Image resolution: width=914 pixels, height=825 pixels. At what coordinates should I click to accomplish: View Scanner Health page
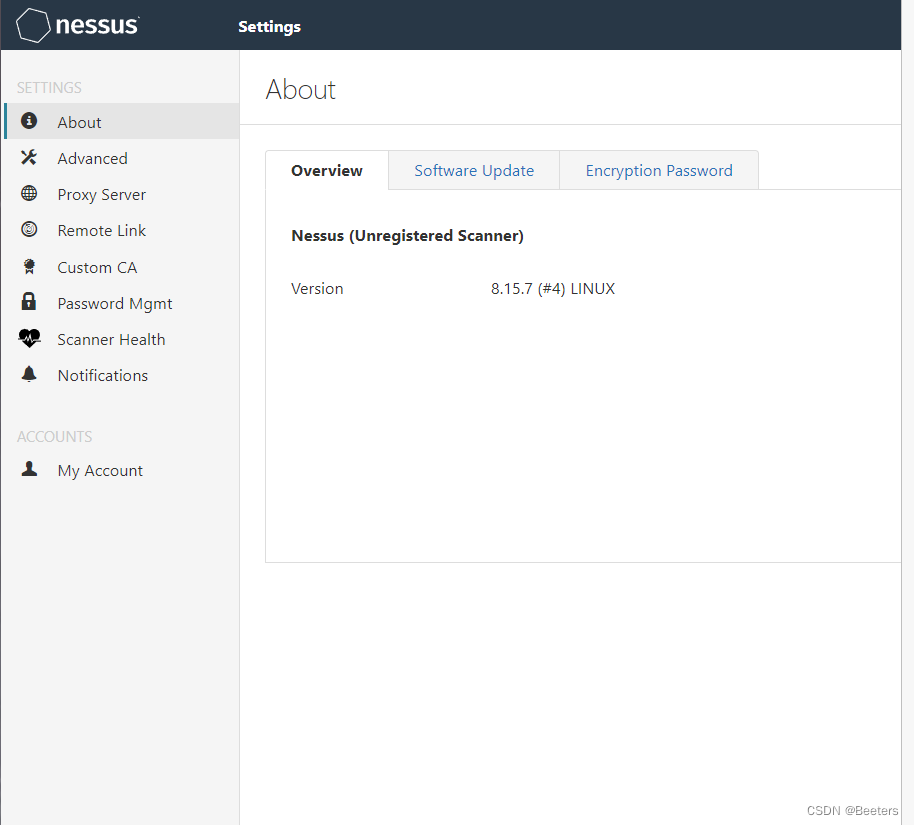point(122,339)
